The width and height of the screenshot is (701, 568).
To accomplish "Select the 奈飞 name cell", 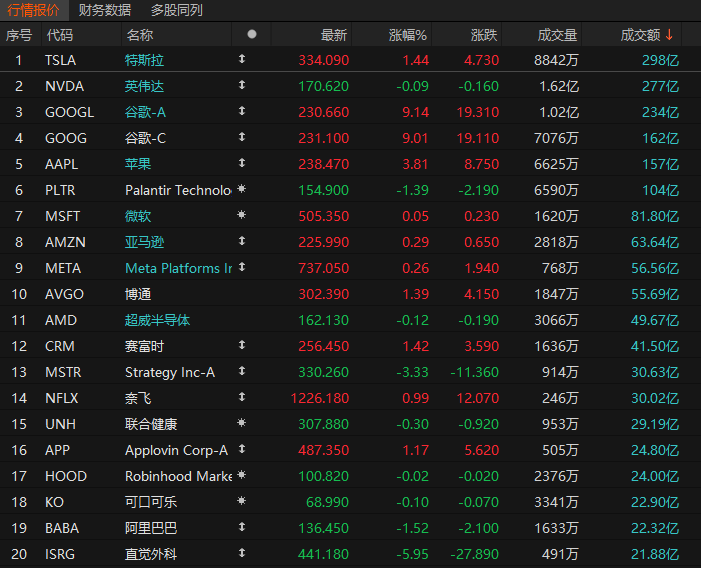I will pos(138,398).
